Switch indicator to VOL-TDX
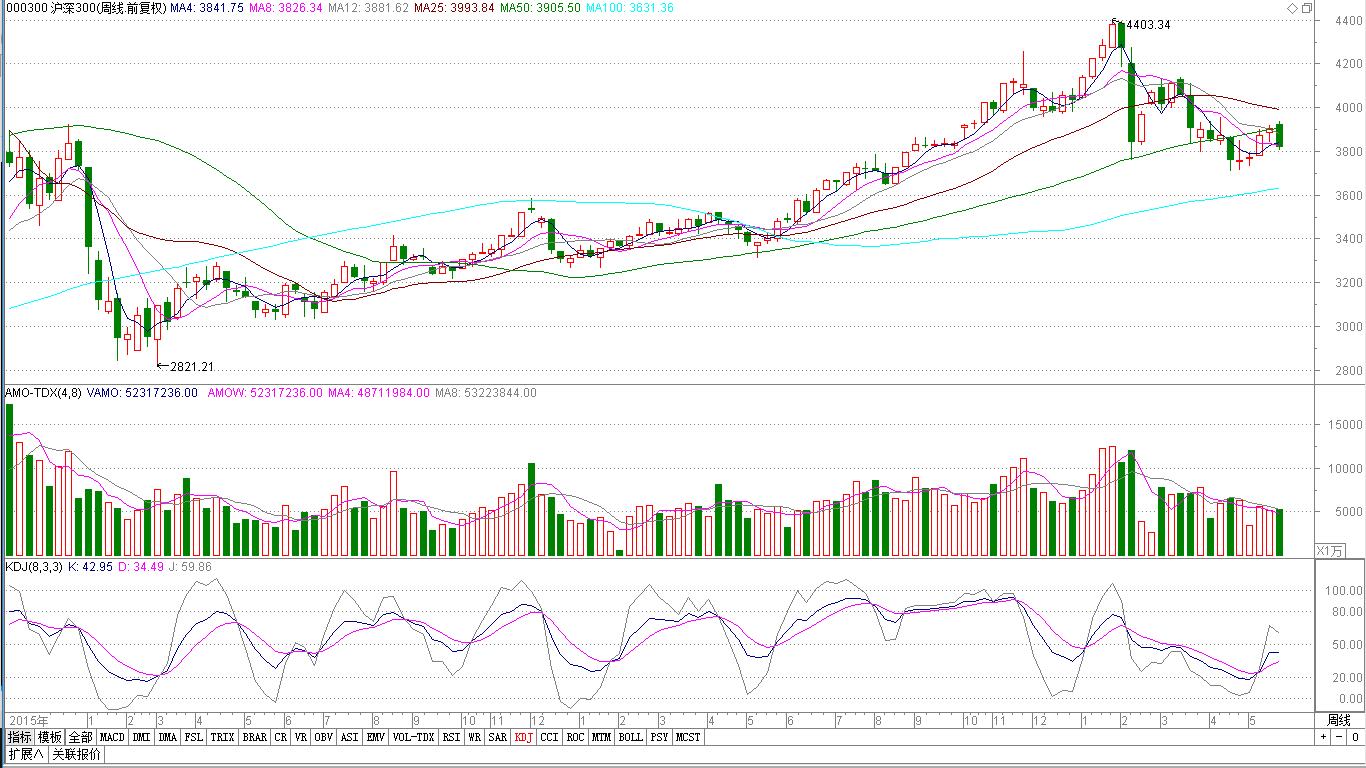The width and height of the screenshot is (1366, 768). click(x=413, y=737)
